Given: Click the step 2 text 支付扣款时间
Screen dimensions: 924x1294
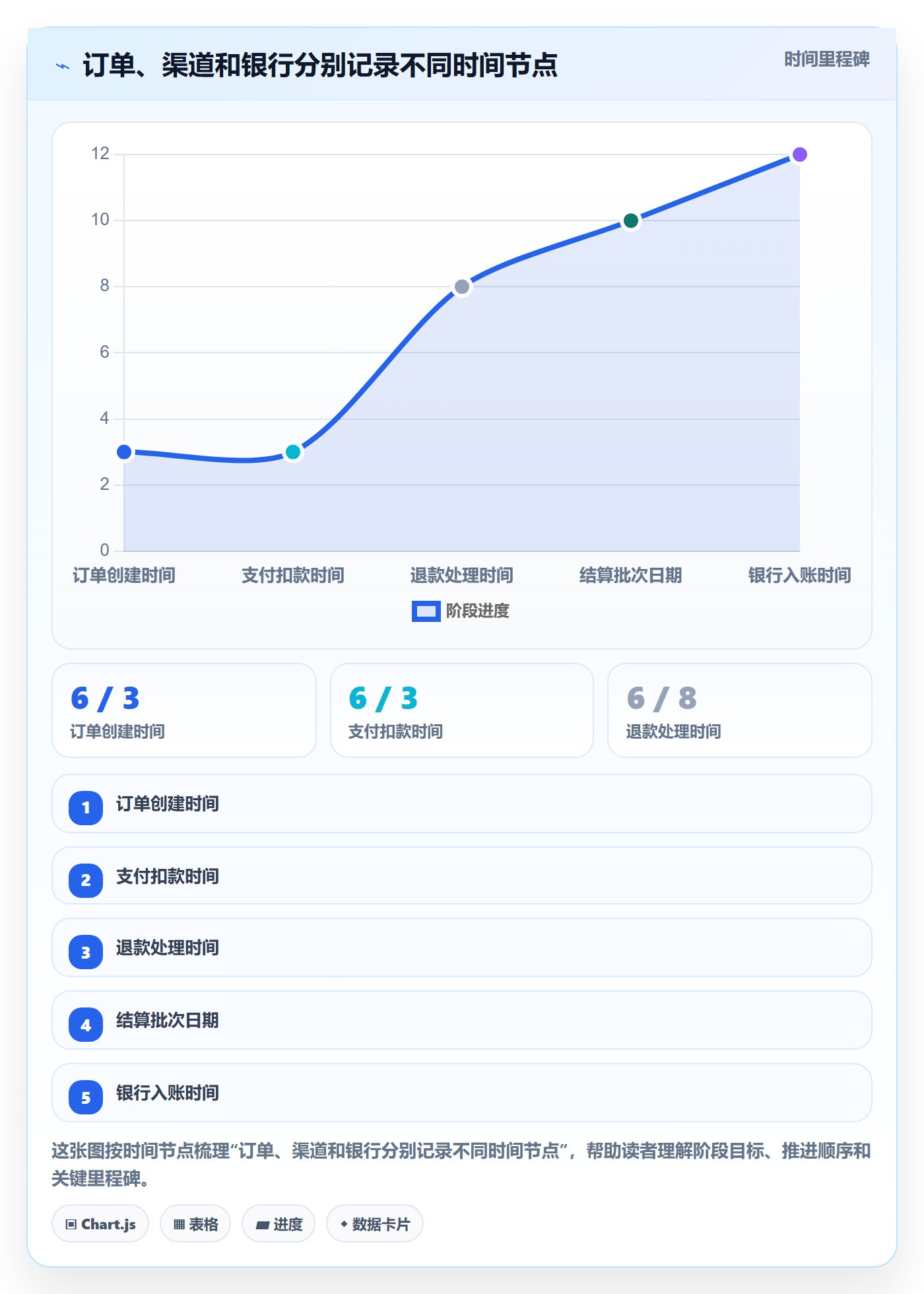Looking at the screenshot, I should (168, 877).
